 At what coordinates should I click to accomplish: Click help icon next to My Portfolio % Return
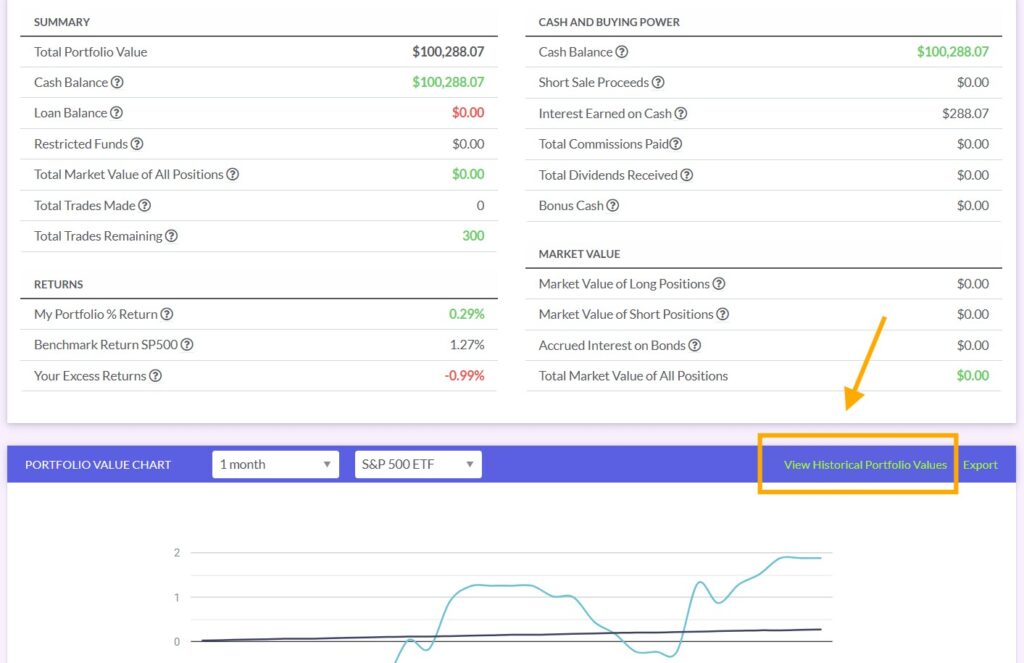[x=167, y=314]
